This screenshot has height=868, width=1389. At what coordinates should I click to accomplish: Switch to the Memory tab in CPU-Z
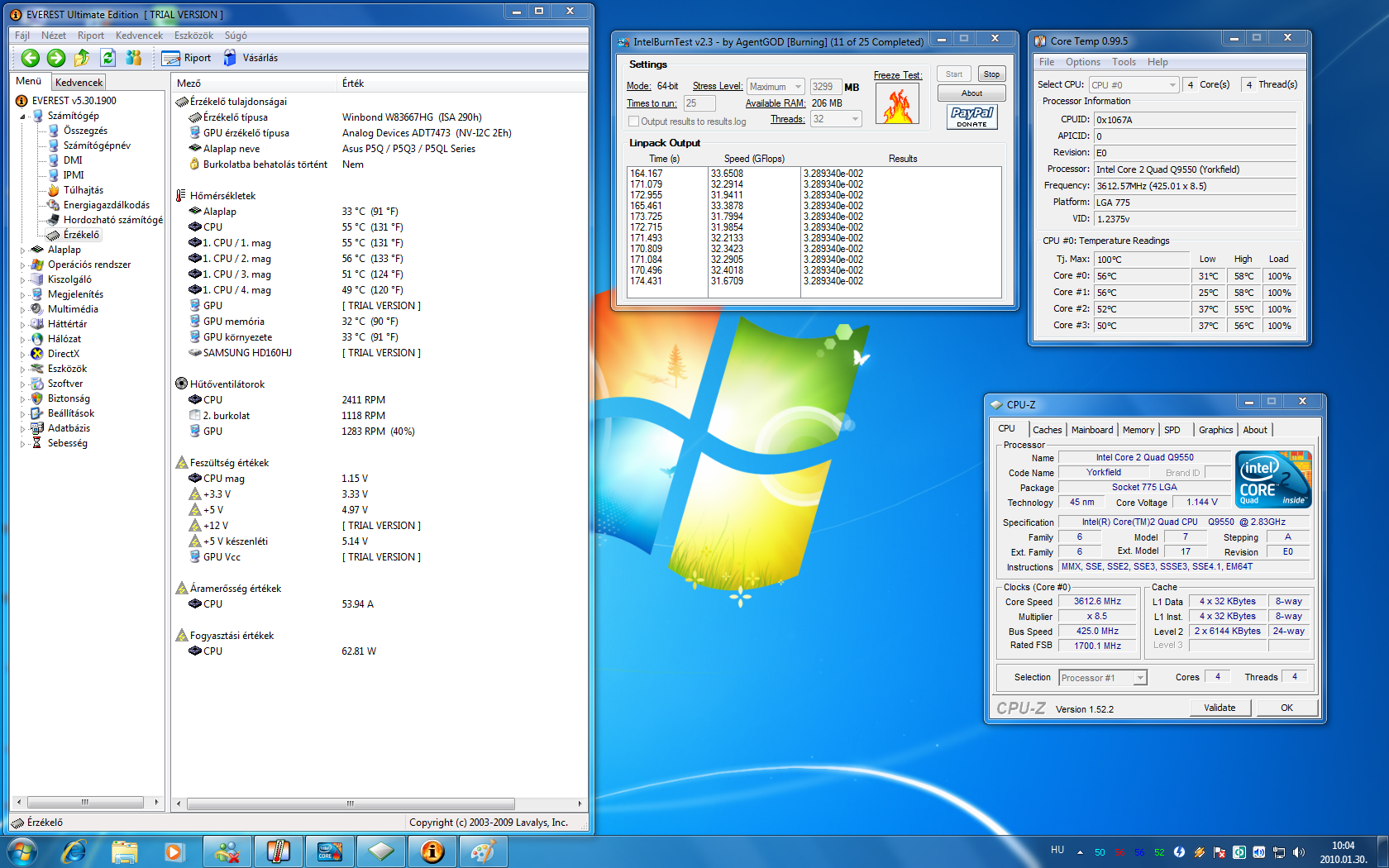point(1138,430)
